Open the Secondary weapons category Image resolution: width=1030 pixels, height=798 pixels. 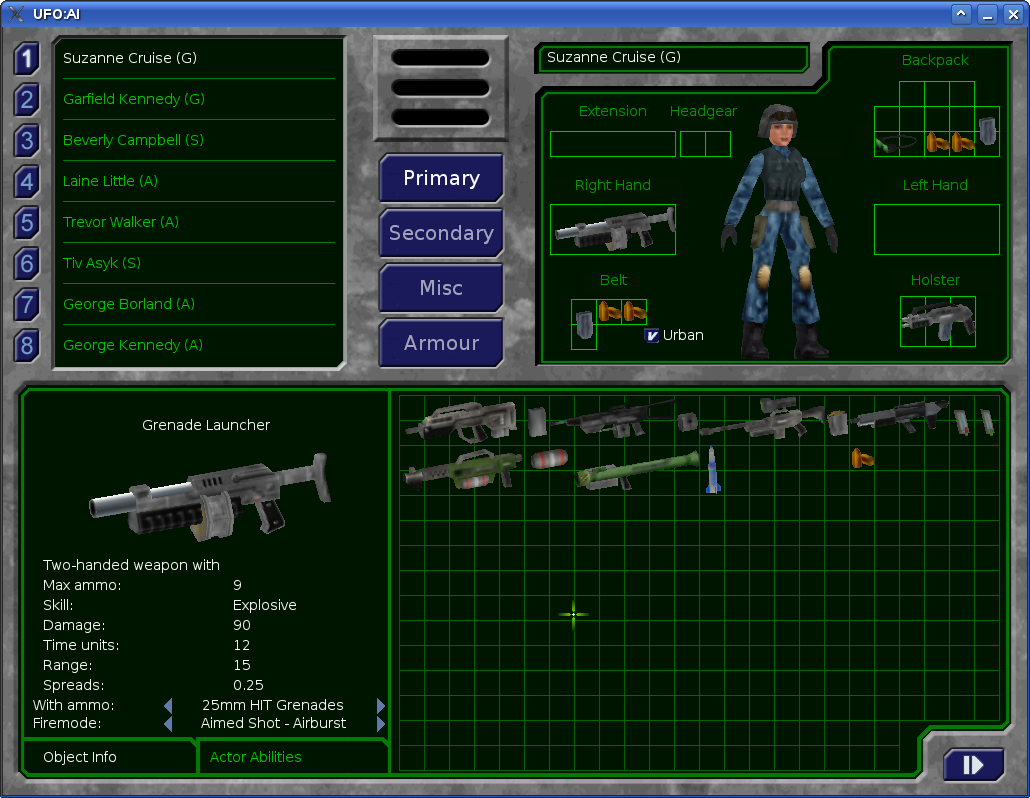441,233
